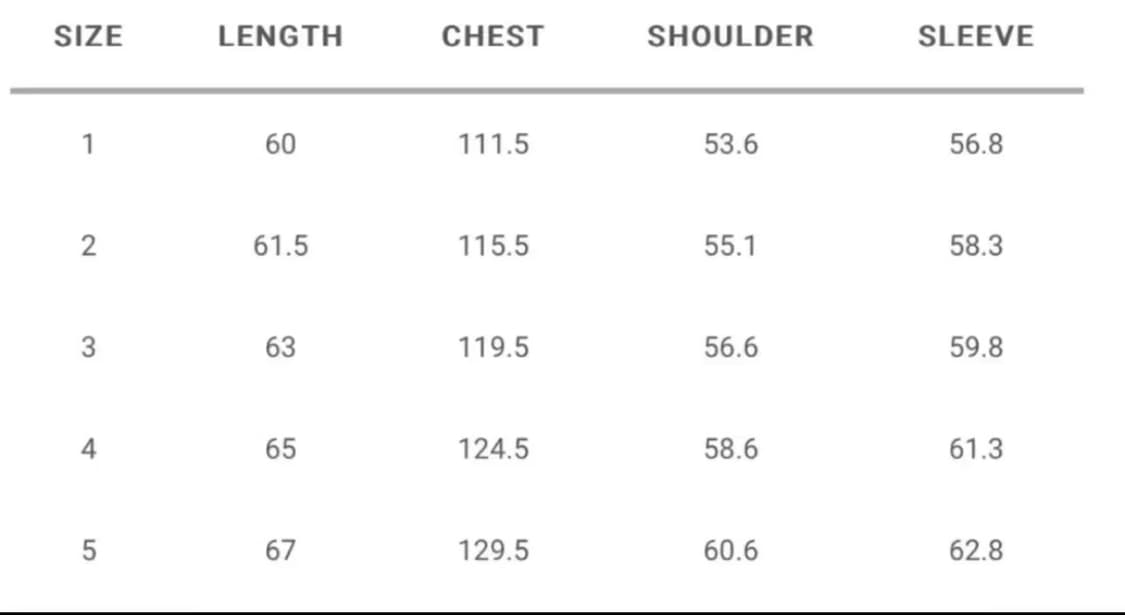Select size 1 in the SIZE column
Screen dimensions: 1125x615
point(88,145)
